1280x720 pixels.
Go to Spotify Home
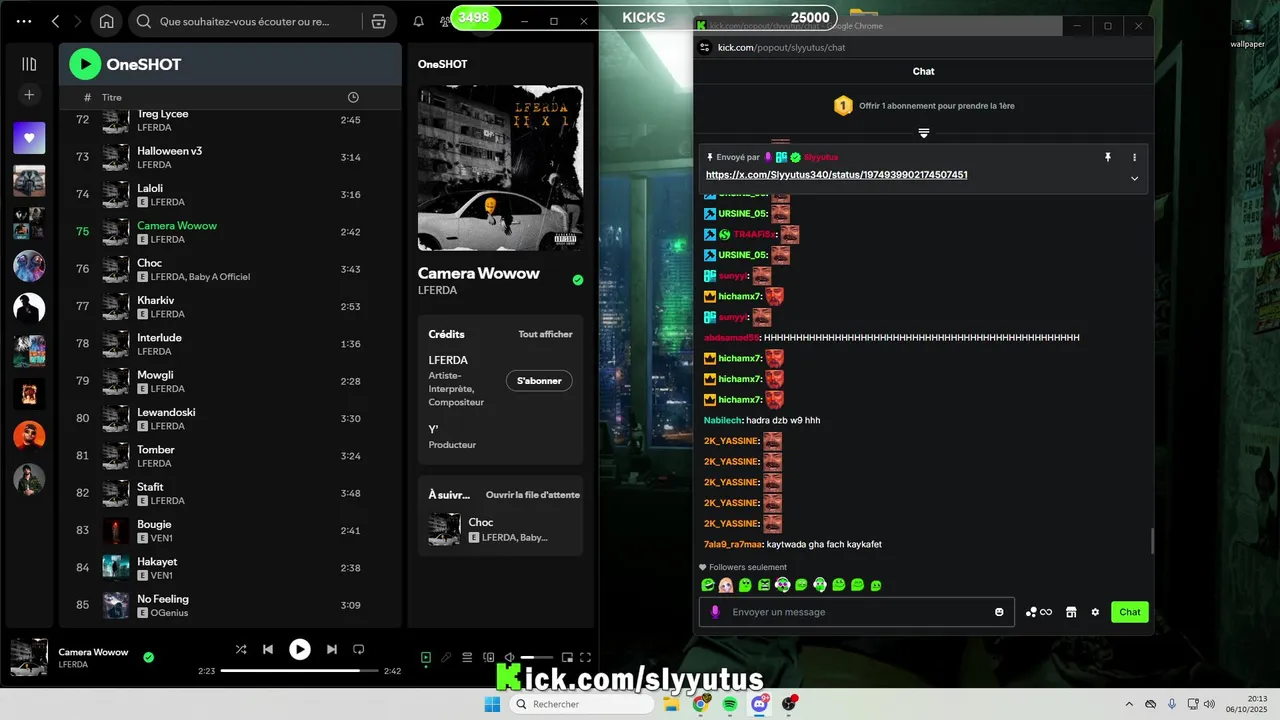click(107, 21)
